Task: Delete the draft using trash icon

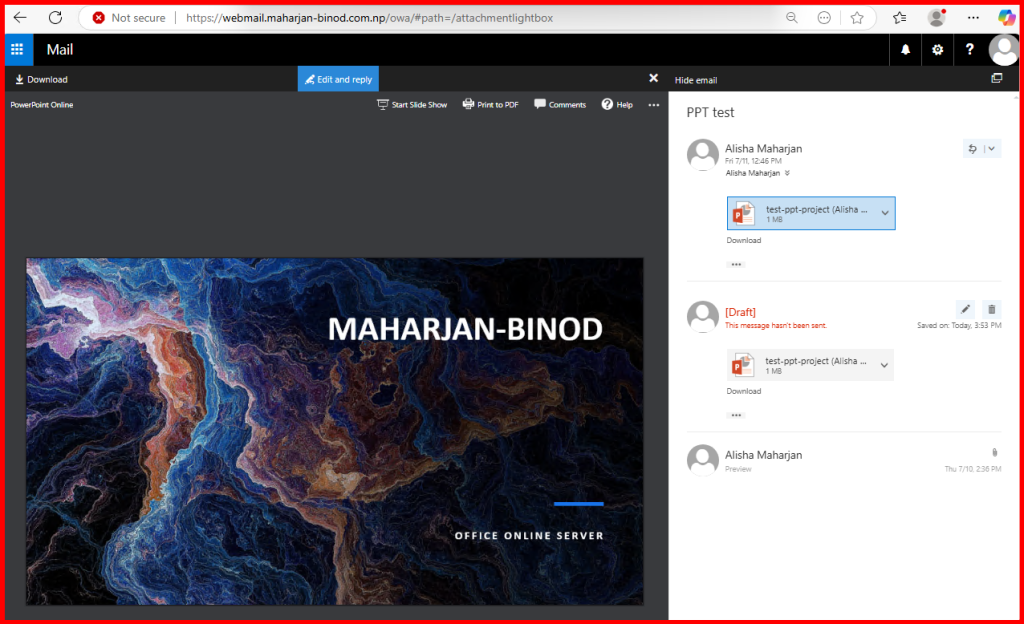Action: pos(990,309)
